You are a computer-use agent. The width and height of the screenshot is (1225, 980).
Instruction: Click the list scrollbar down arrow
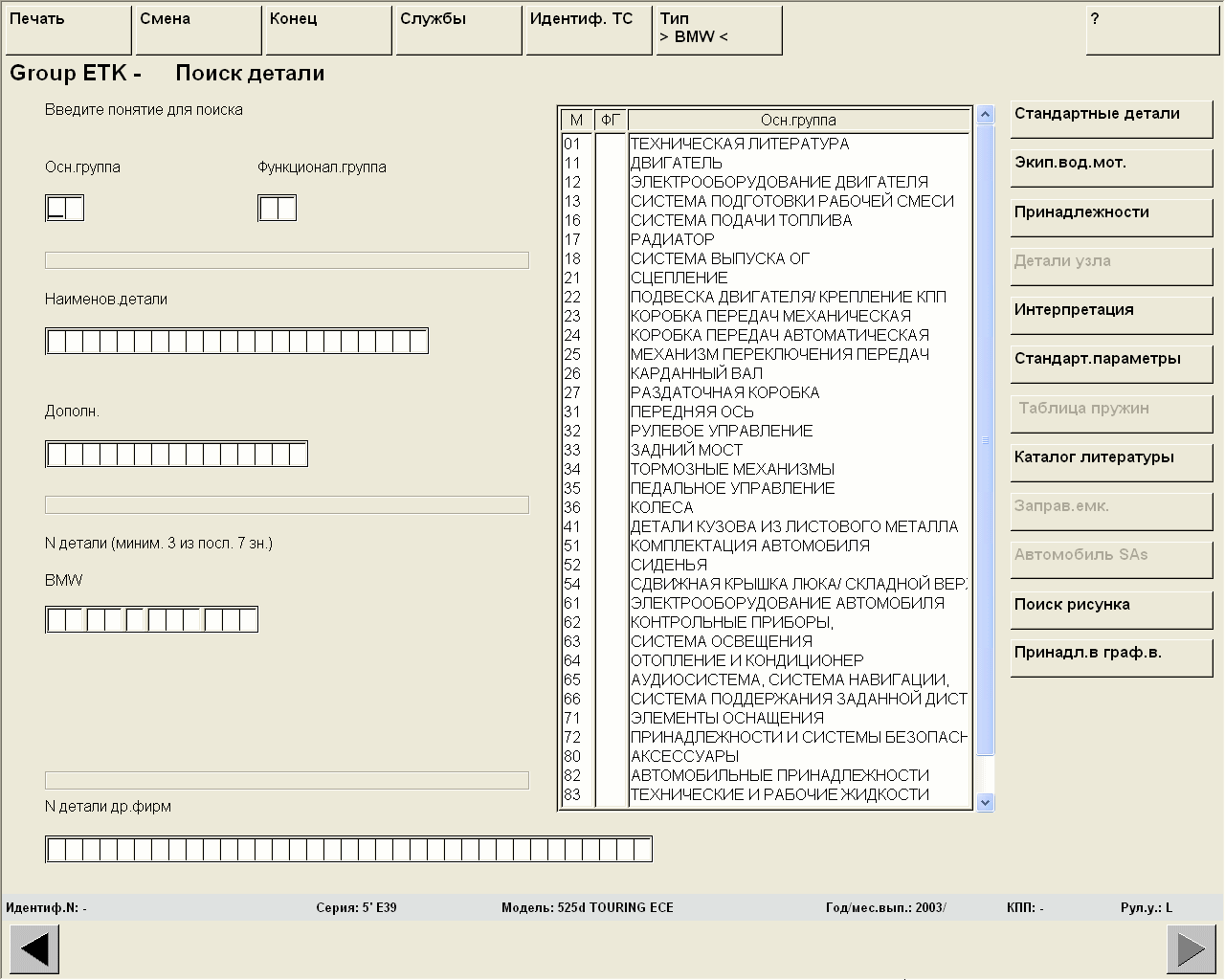coord(986,803)
